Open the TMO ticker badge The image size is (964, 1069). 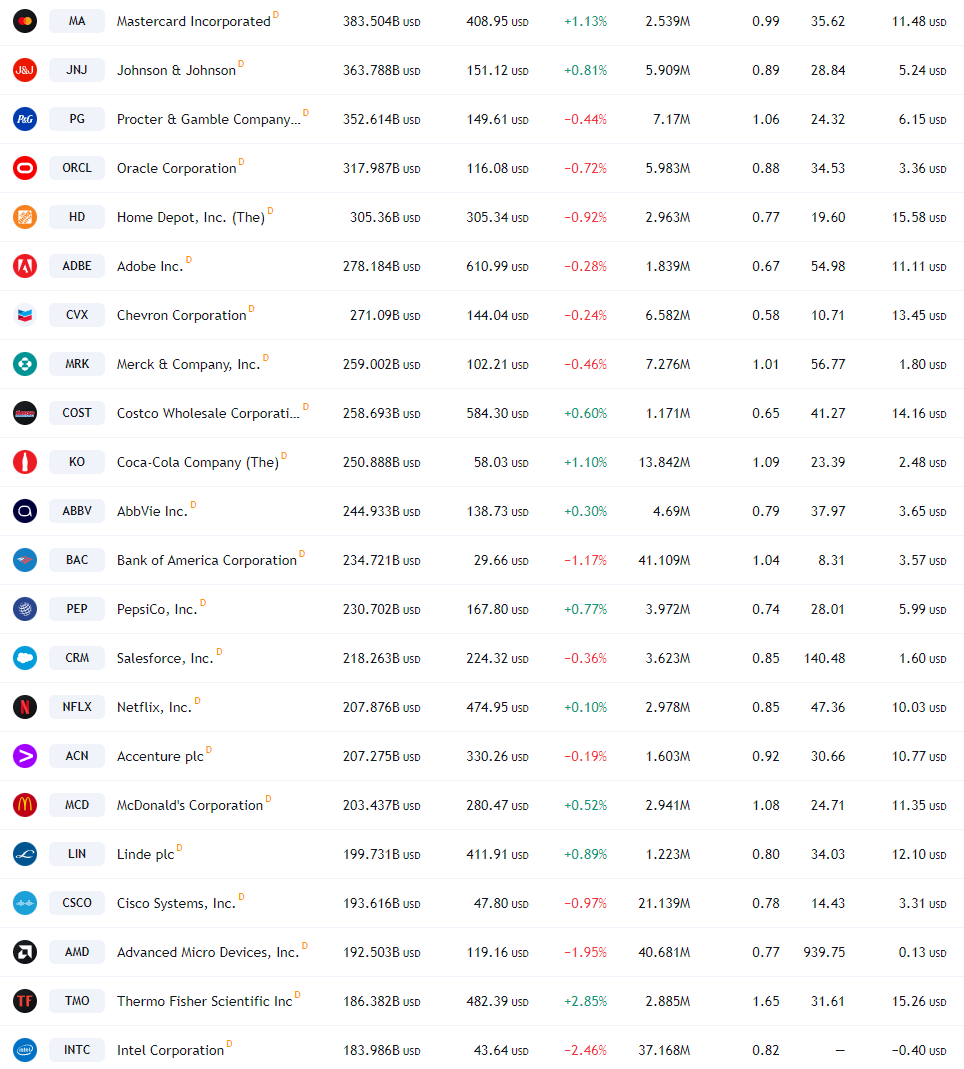click(x=77, y=1001)
